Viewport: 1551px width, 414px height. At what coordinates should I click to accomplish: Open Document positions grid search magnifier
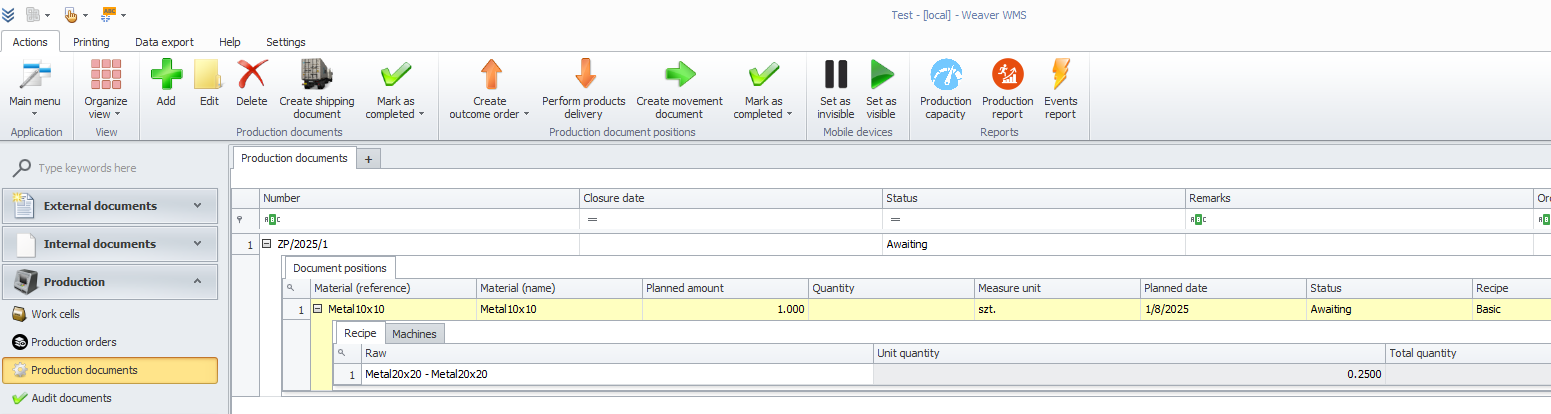tap(292, 288)
